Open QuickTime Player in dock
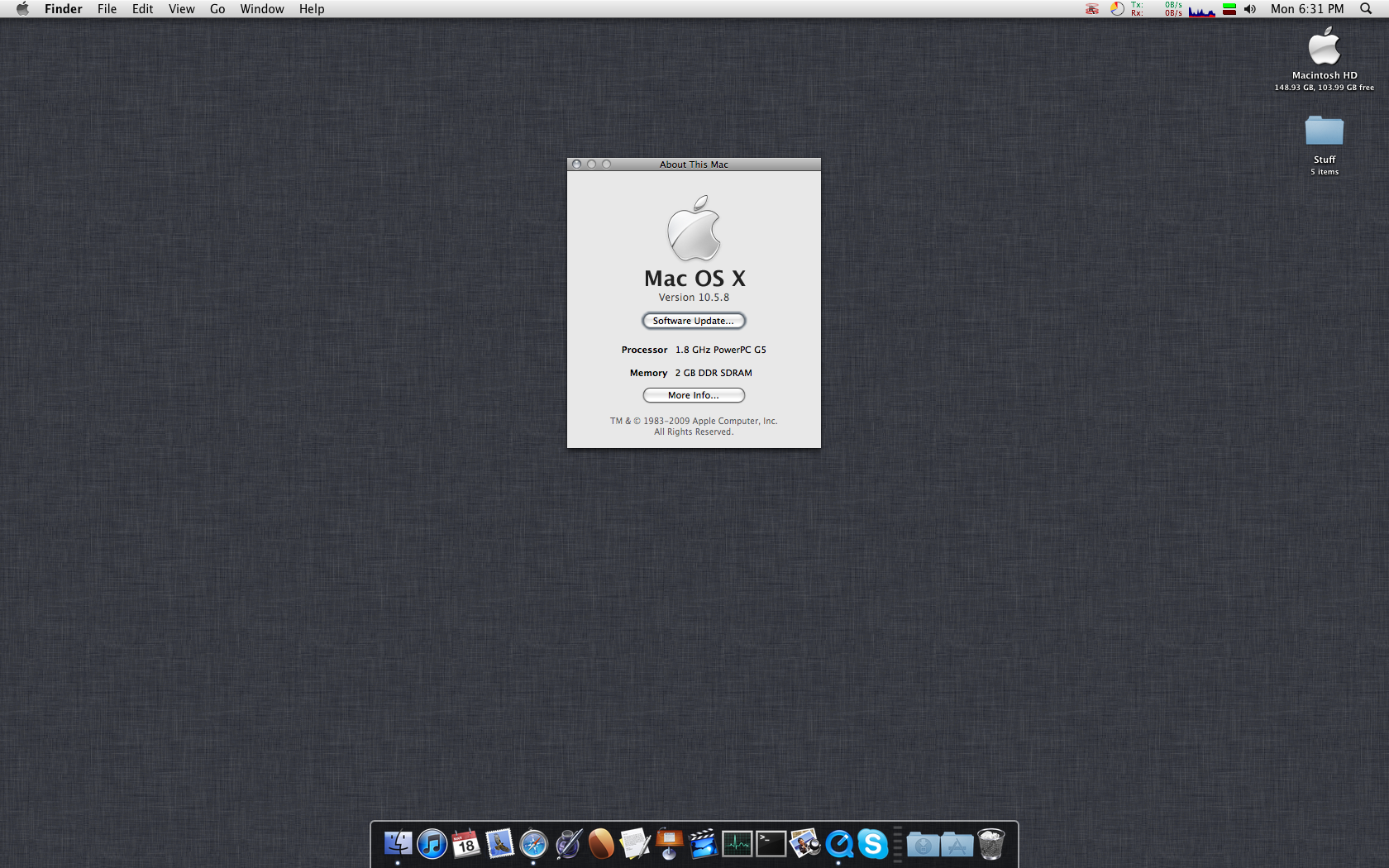The image size is (1389, 868). 838,844
